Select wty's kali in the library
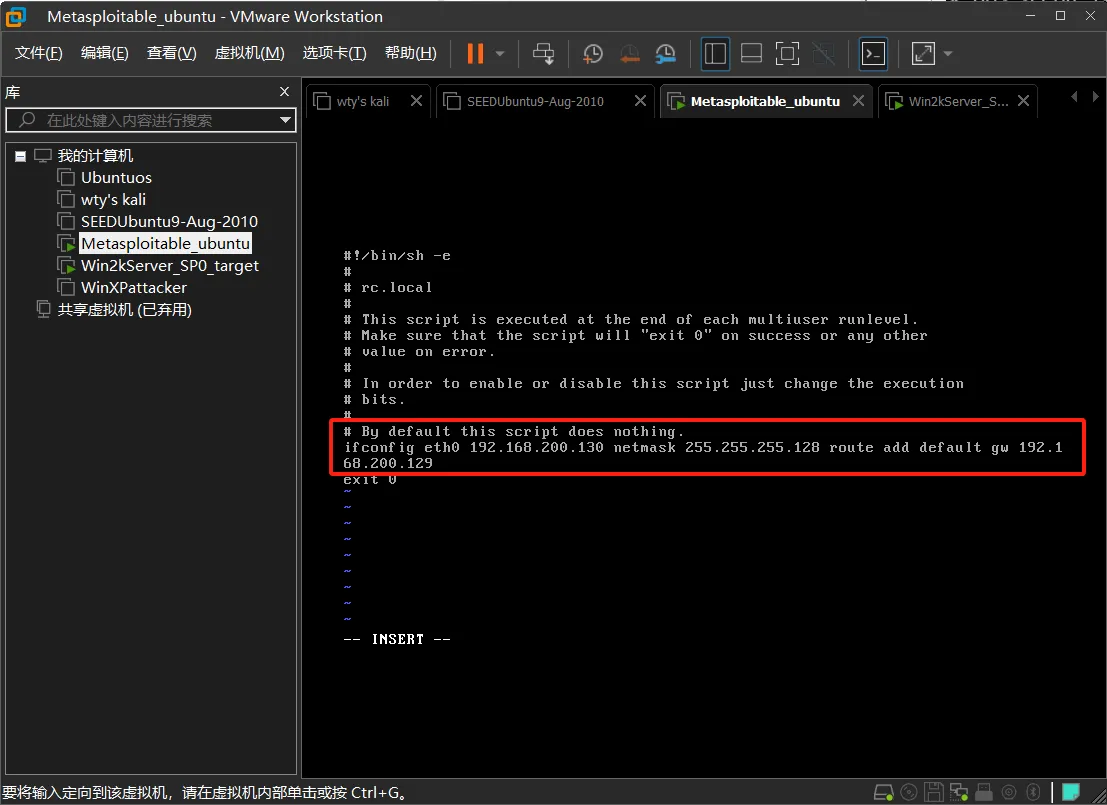This screenshot has height=805, width=1107. pyautogui.click(x=113, y=200)
